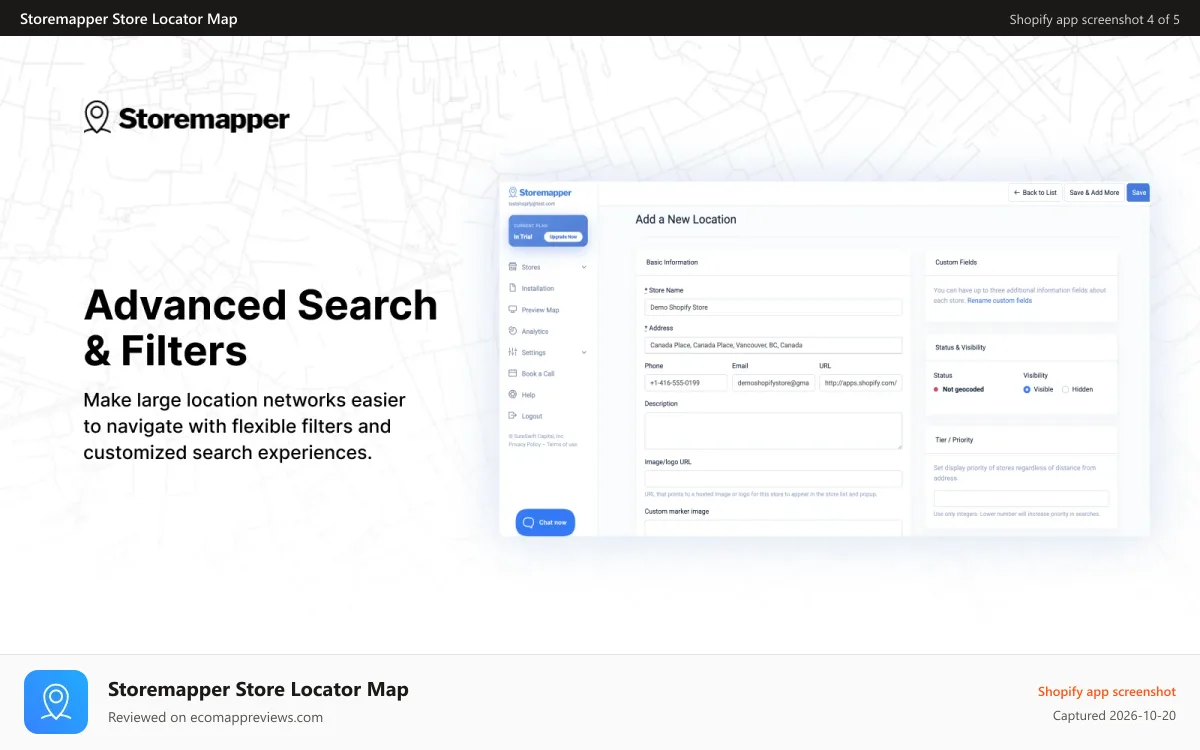Click the Preview Map monitor icon

coord(512,310)
